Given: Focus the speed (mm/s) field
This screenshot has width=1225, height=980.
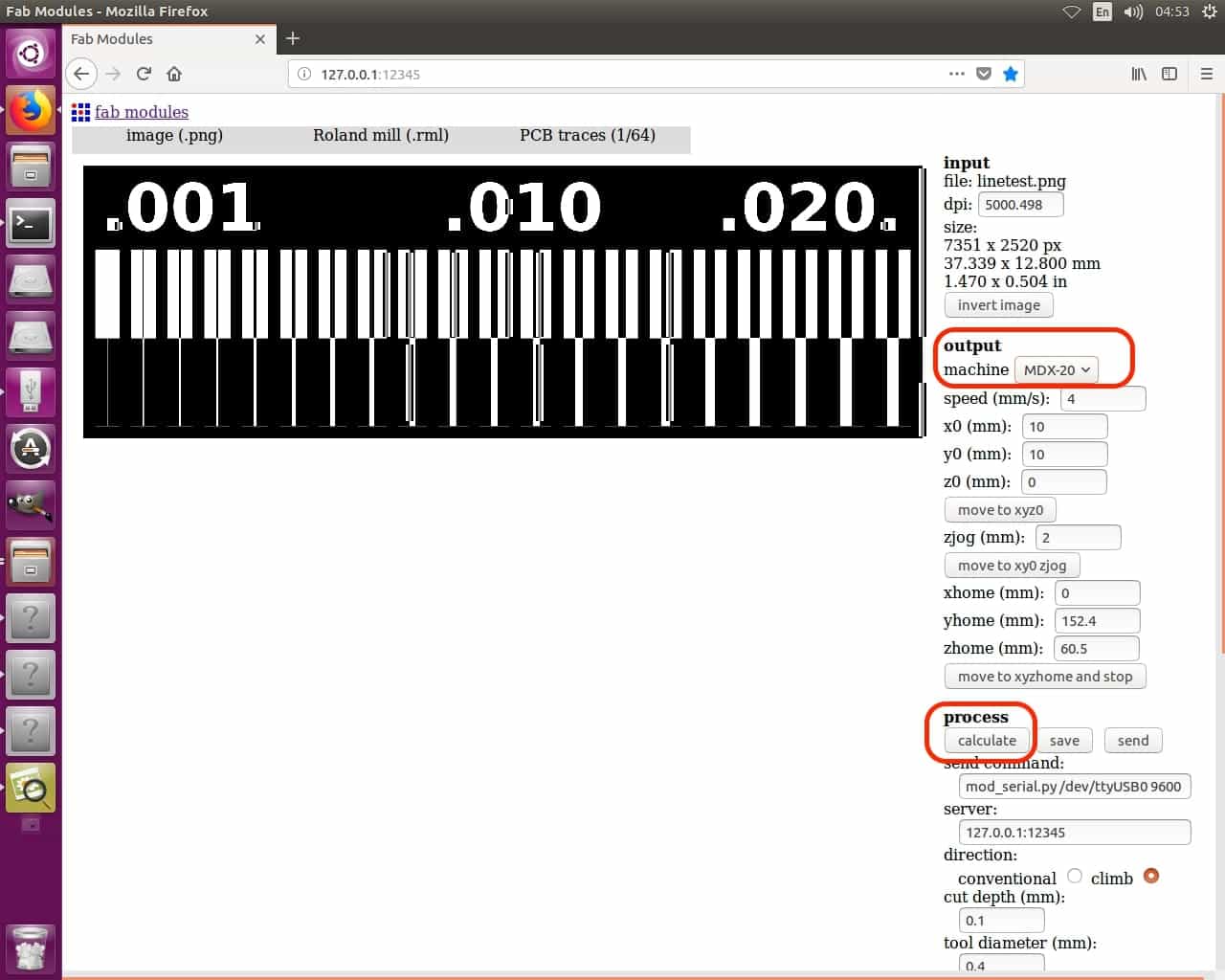Looking at the screenshot, I should 1102,399.
